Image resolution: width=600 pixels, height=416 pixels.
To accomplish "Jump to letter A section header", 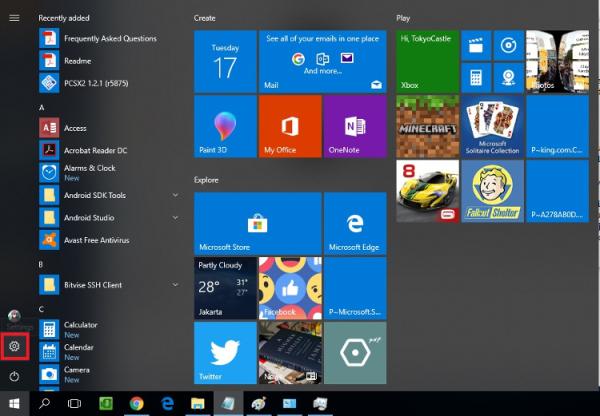I will click(x=42, y=107).
